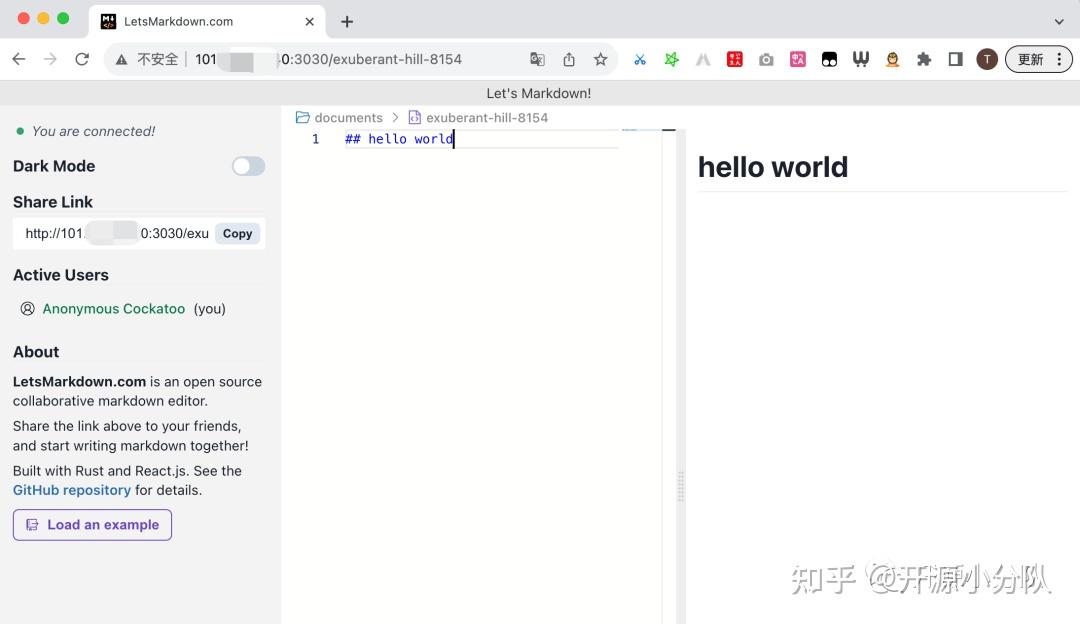1080x624 pixels.
Task: Open the translate page icon
Action: pyautogui.click(x=537, y=59)
